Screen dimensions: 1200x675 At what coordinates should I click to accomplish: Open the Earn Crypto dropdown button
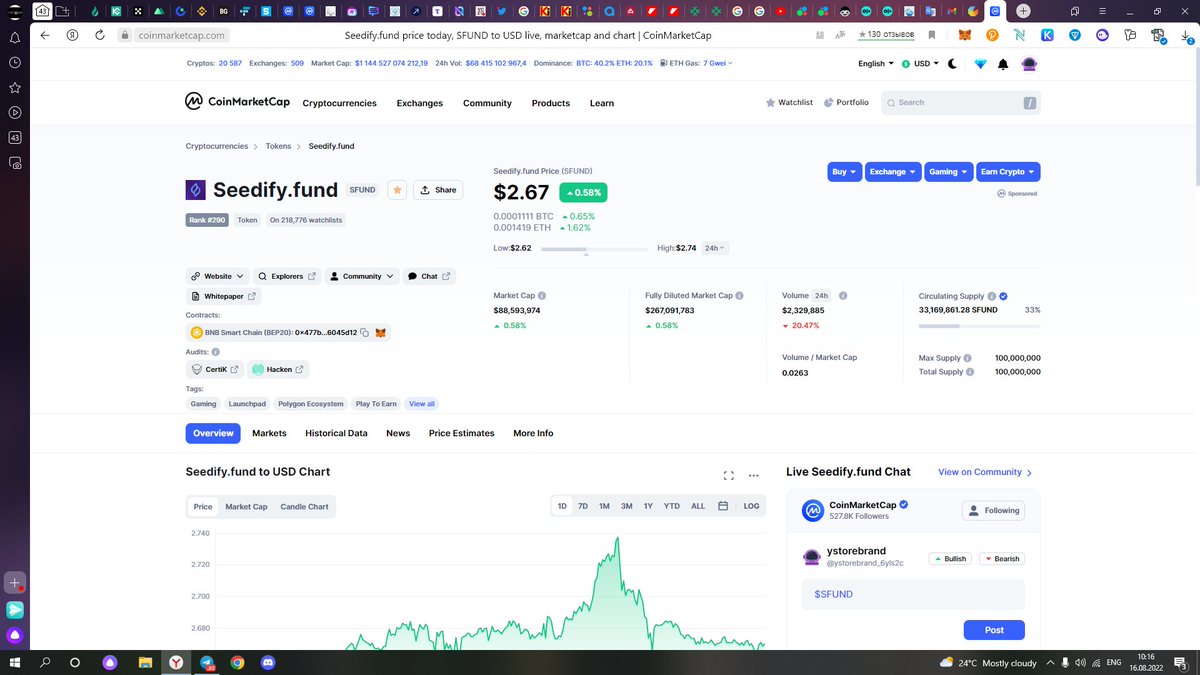1008,172
